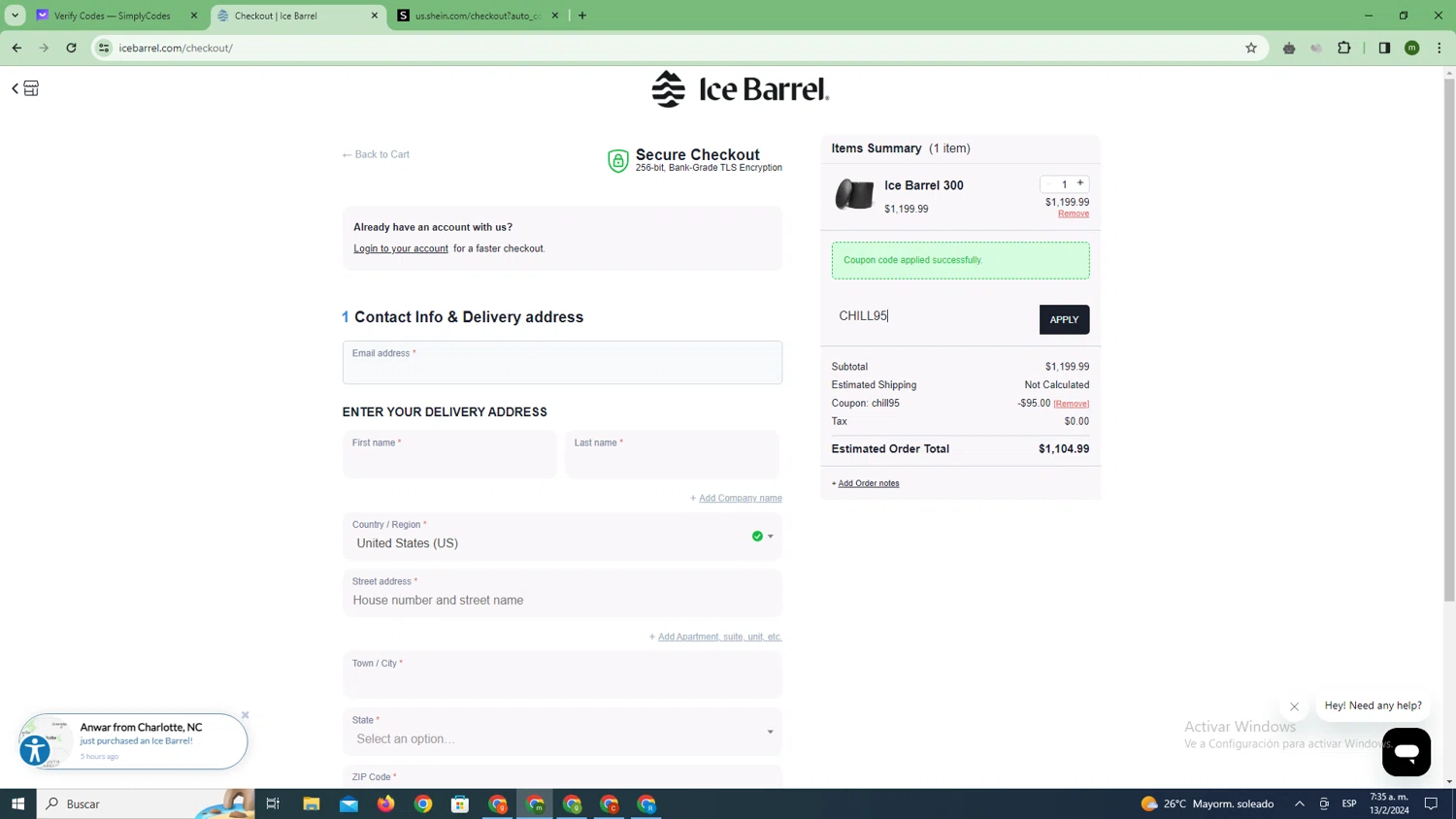Click the First name field
Viewport: 1456px width, 819px height.
(x=449, y=454)
